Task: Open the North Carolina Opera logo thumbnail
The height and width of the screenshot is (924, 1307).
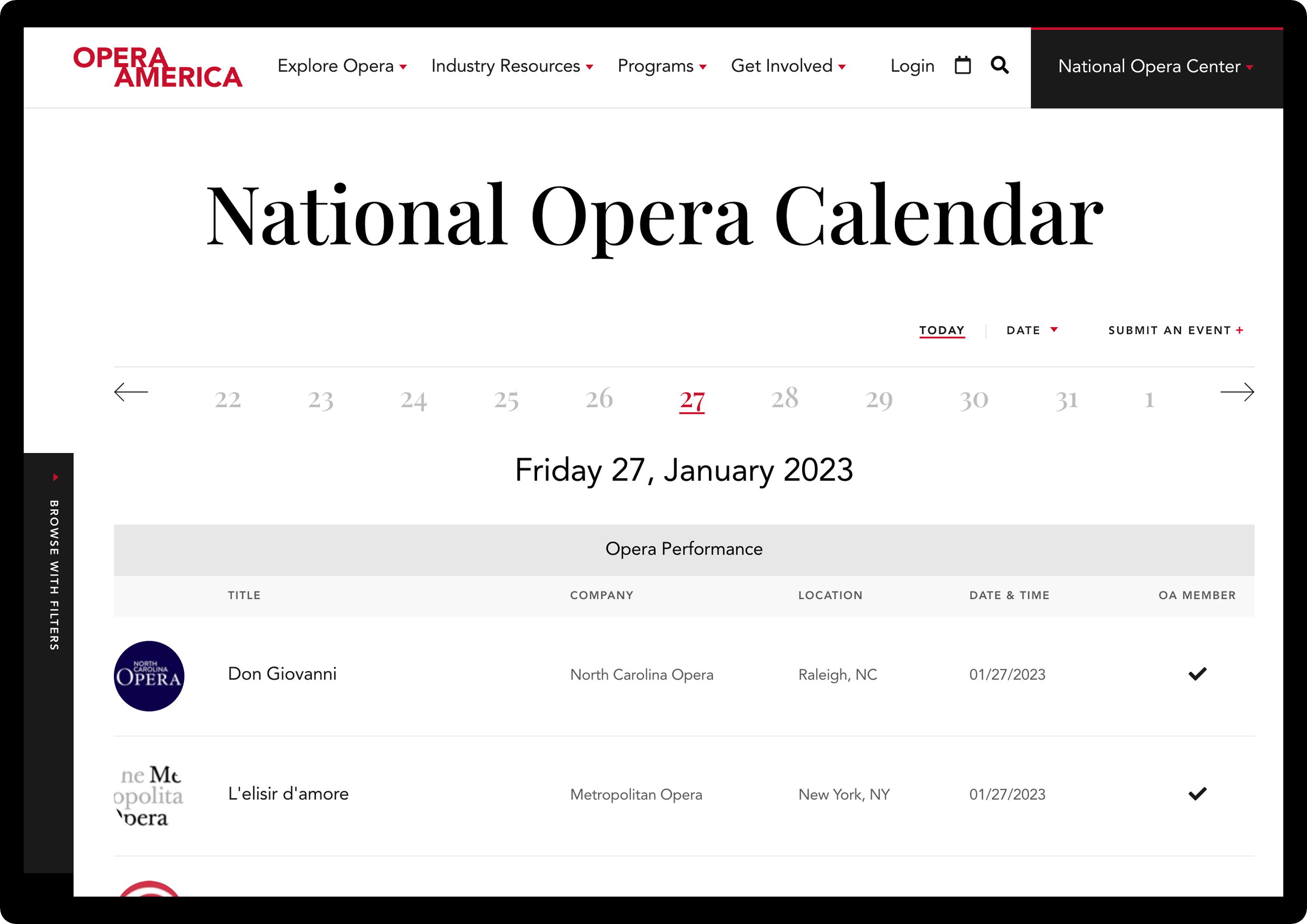Action: (149, 676)
